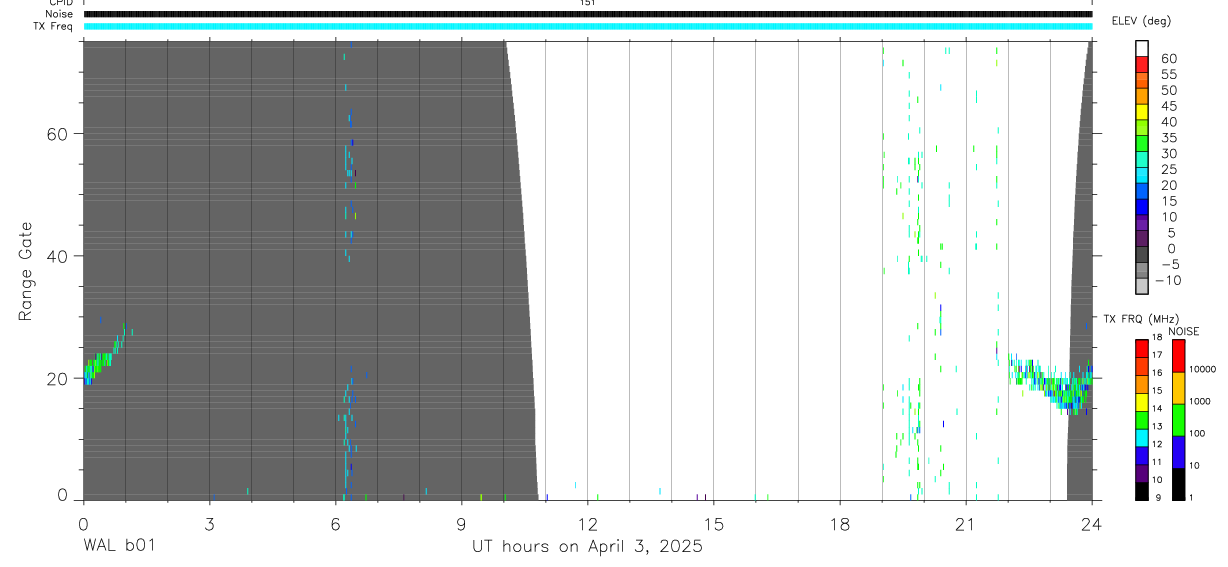Click the 10000 label in NOISE legend
Screen dimensions: 1228x567
pyautogui.click(x=1202, y=369)
